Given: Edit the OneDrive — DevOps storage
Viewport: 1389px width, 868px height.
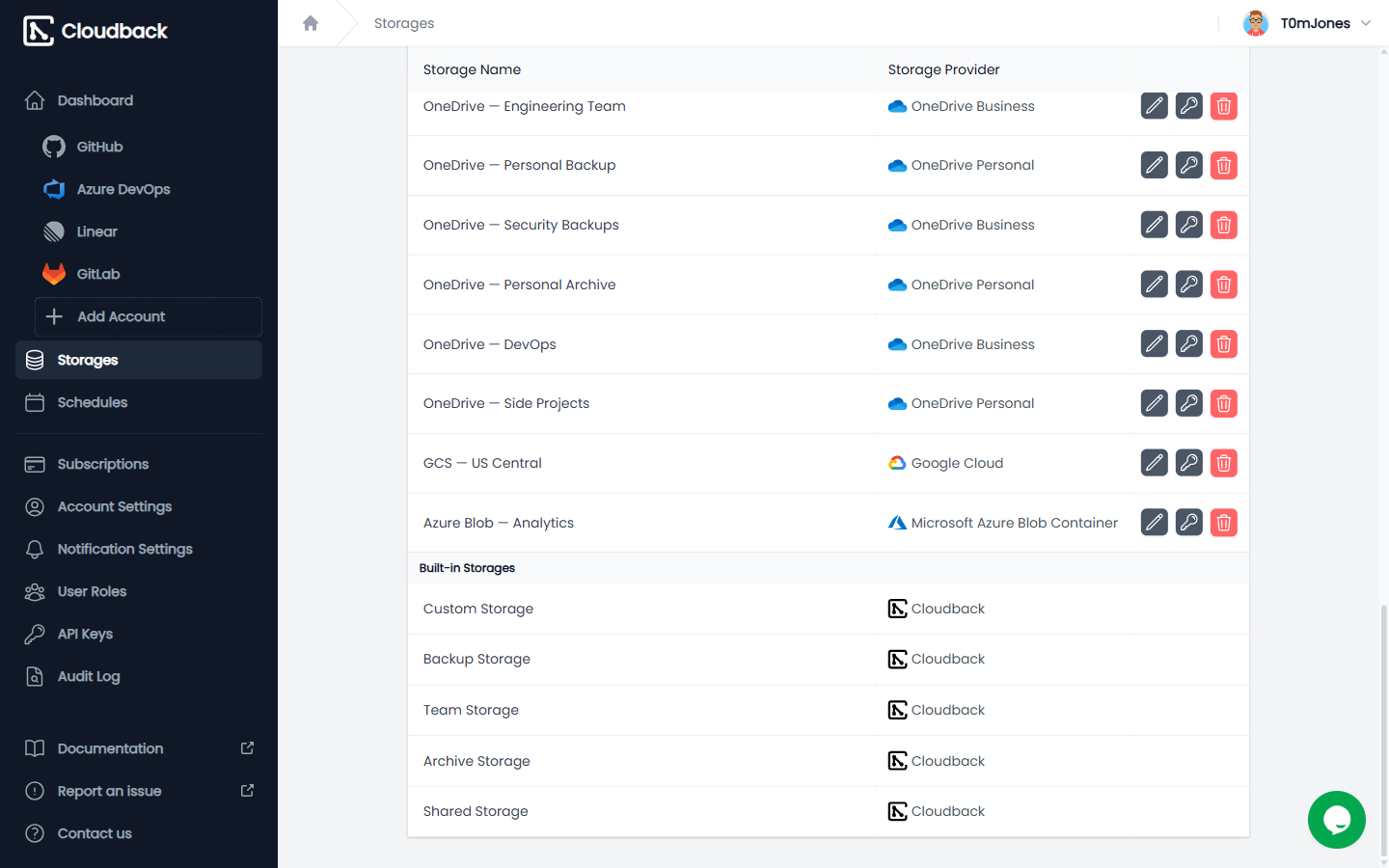Looking at the screenshot, I should point(1155,344).
